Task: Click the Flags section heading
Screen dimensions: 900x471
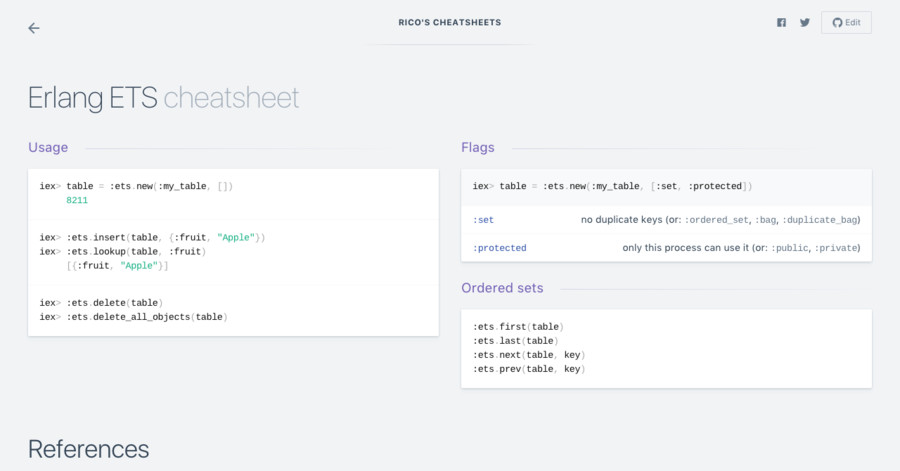Action: pyautogui.click(x=478, y=147)
